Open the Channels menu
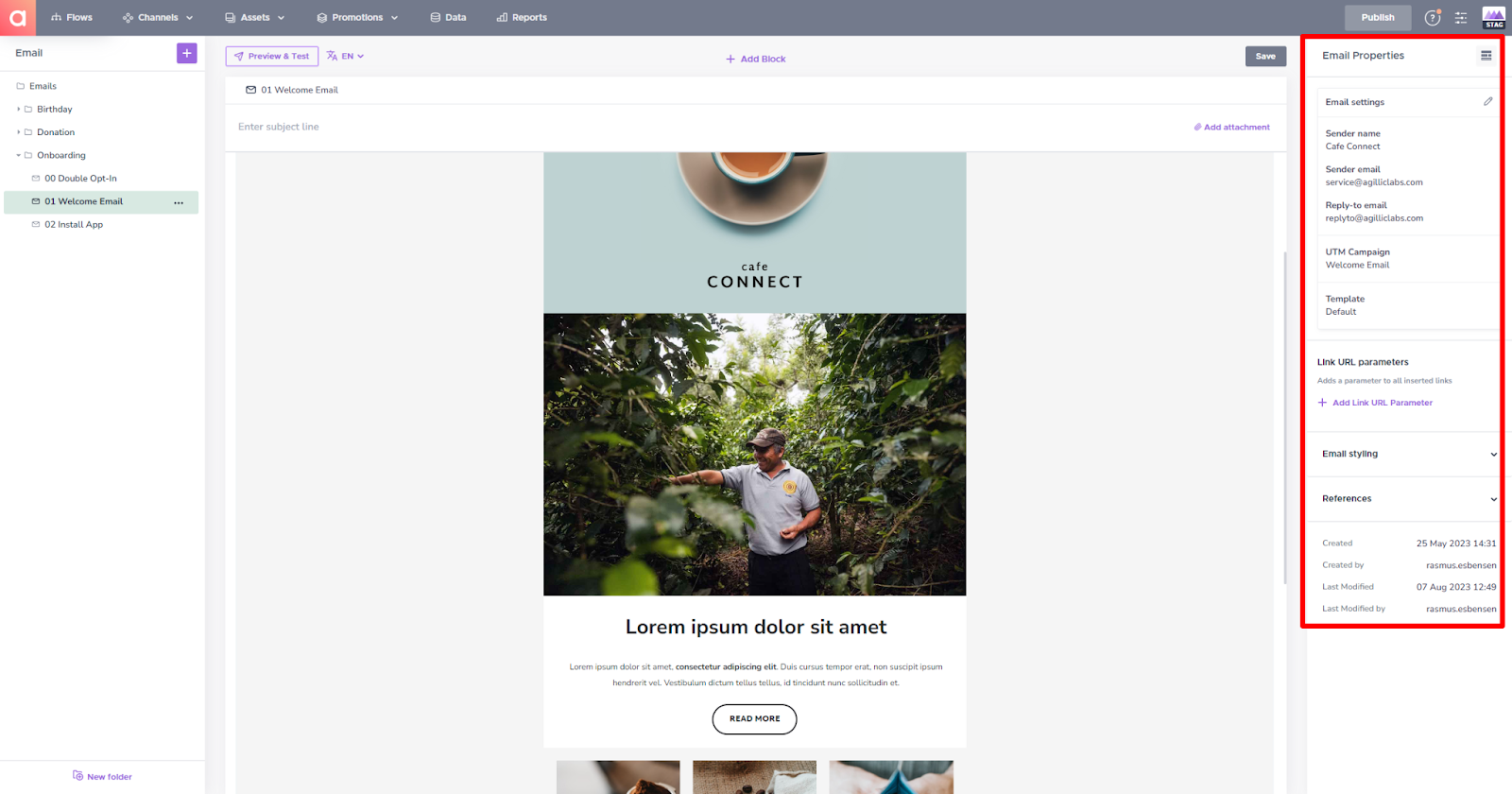The image size is (1512, 794). click(x=158, y=18)
